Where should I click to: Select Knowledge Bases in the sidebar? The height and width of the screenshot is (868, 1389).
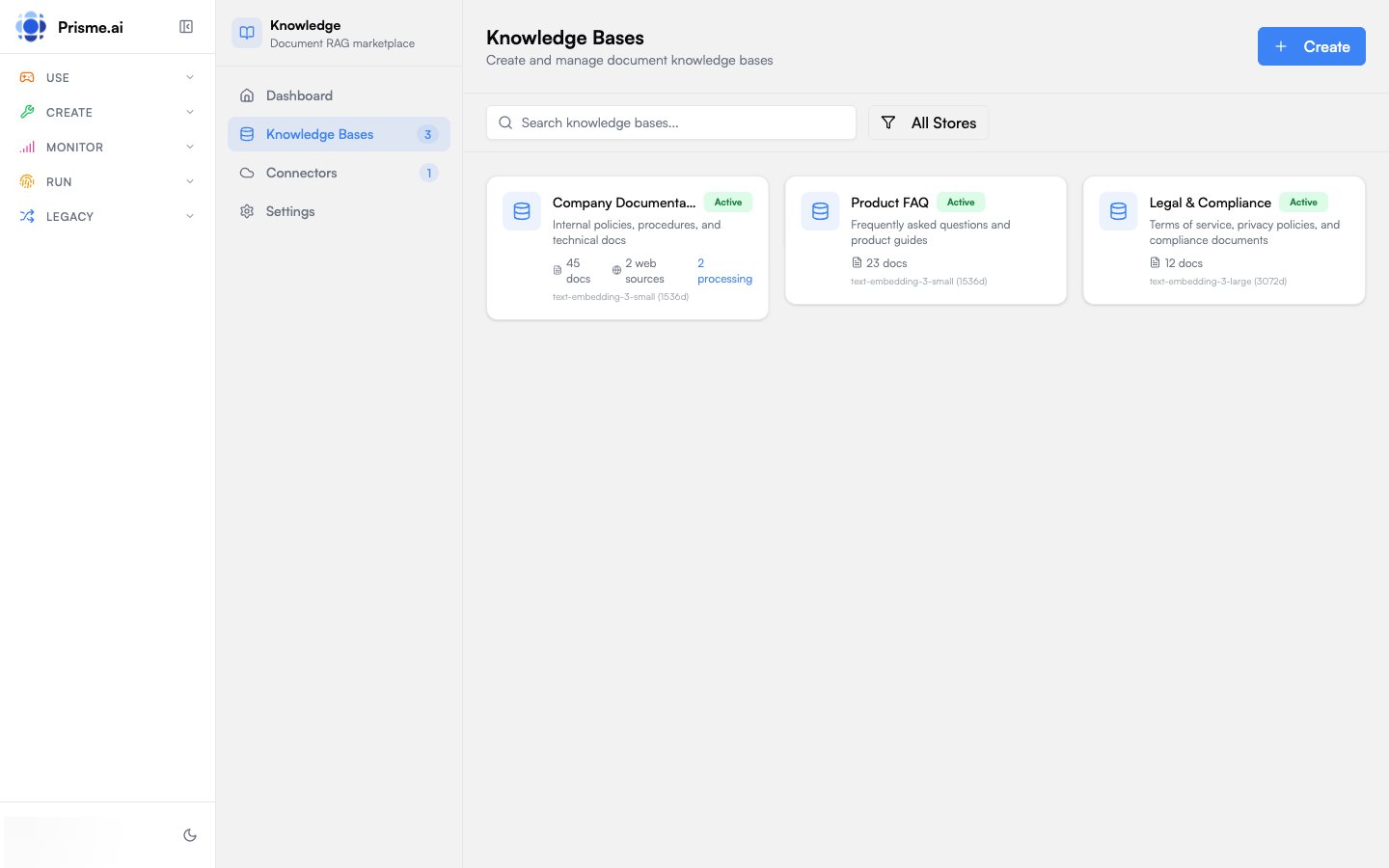pyautogui.click(x=339, y=134)
